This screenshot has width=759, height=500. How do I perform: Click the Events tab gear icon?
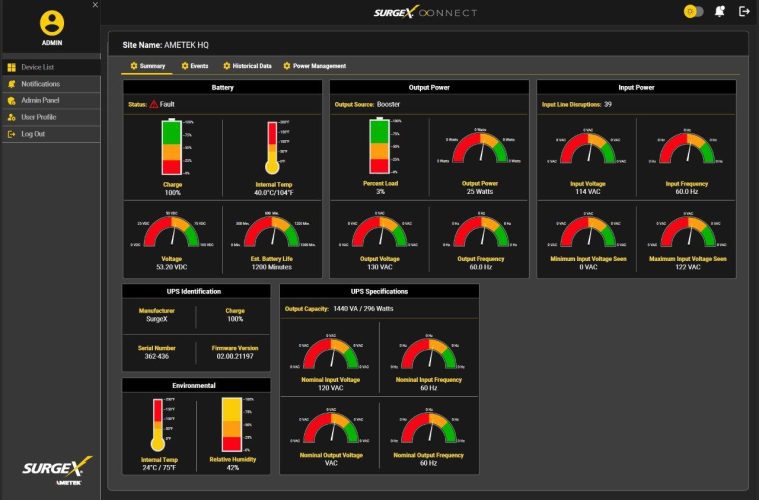185,66
